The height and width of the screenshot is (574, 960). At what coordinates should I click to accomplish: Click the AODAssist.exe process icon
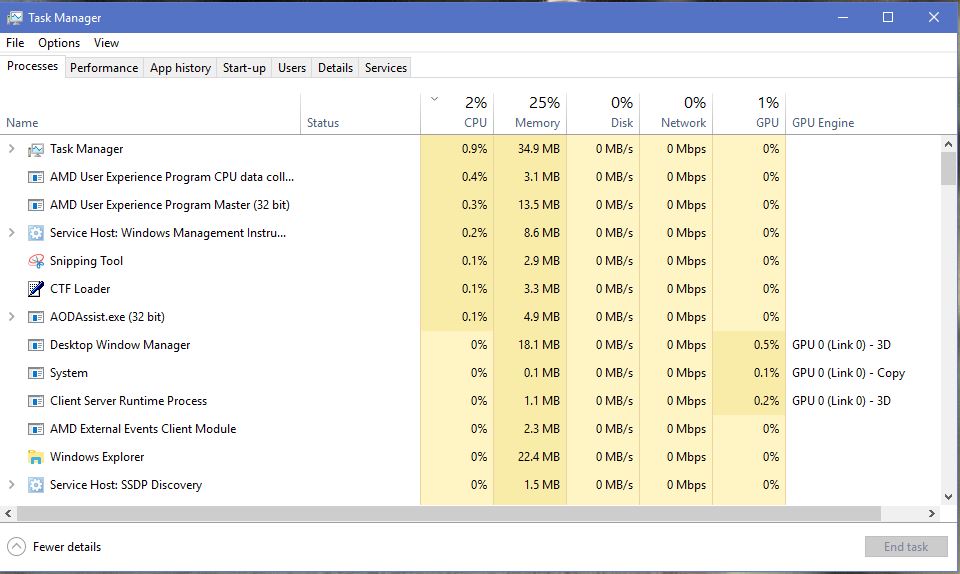pyautogui.click(x=36, y=317)
